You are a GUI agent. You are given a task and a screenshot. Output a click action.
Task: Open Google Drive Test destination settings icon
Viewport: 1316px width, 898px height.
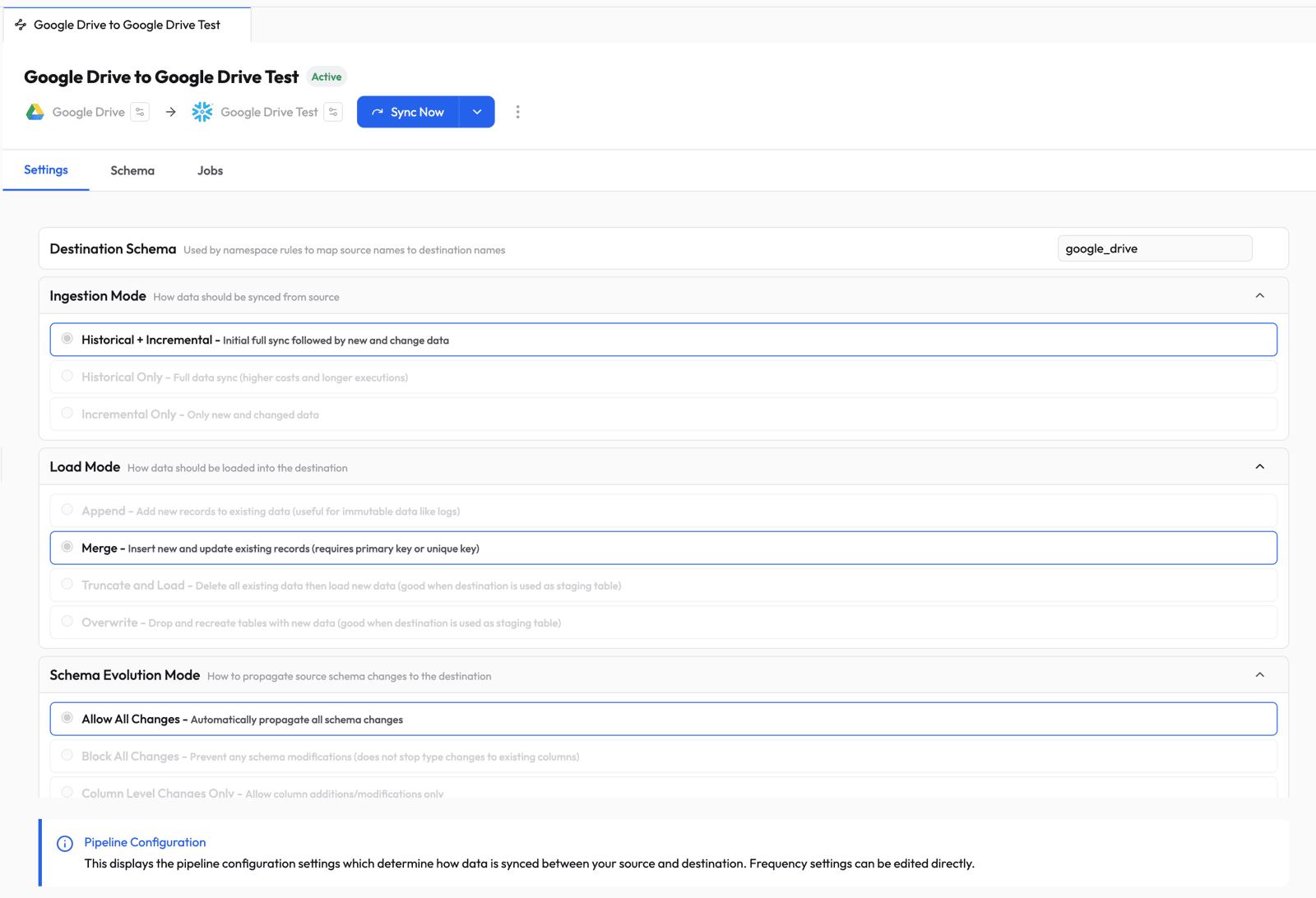[x=333, y=112]
